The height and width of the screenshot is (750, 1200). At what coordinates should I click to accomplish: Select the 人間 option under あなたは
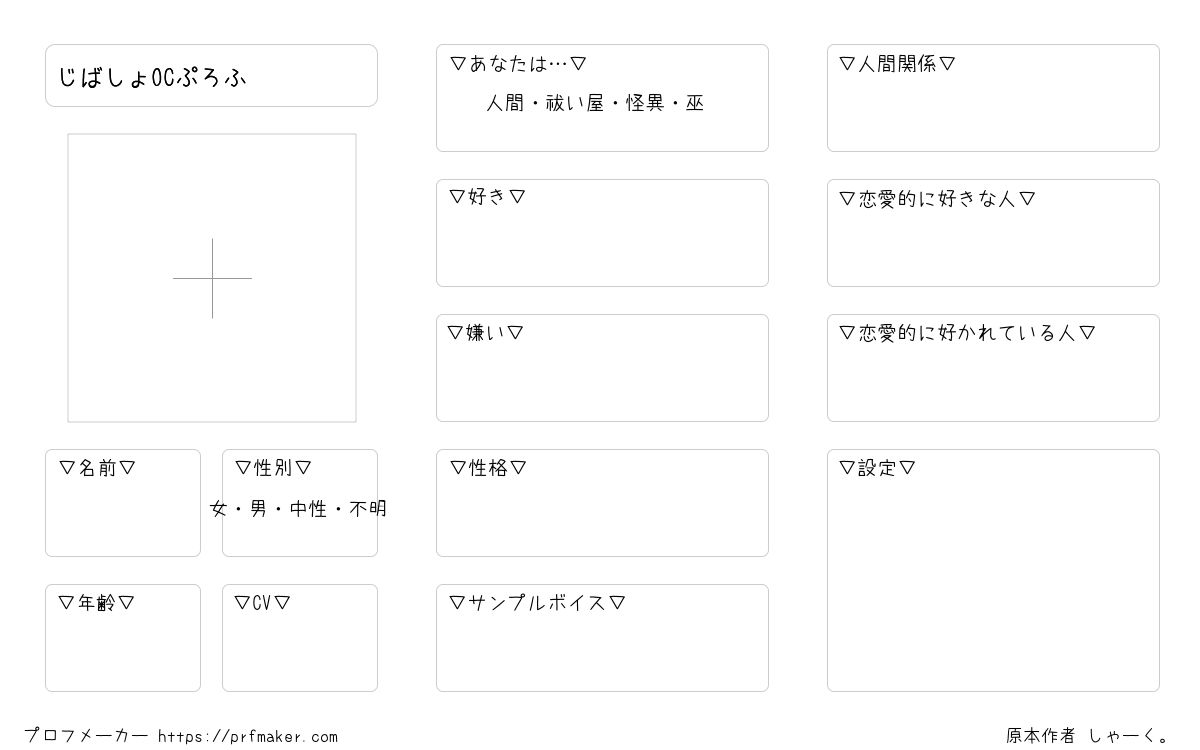505,103
